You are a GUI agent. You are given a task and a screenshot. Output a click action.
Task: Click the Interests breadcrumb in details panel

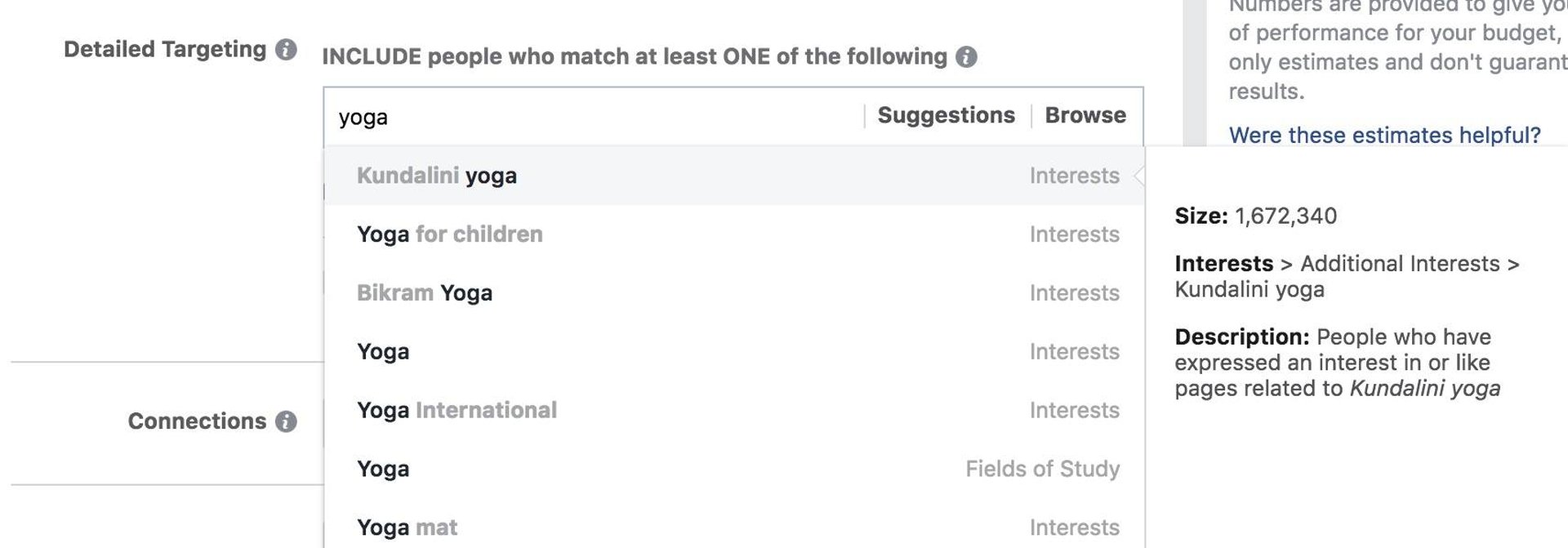(x=1223, y=264)
